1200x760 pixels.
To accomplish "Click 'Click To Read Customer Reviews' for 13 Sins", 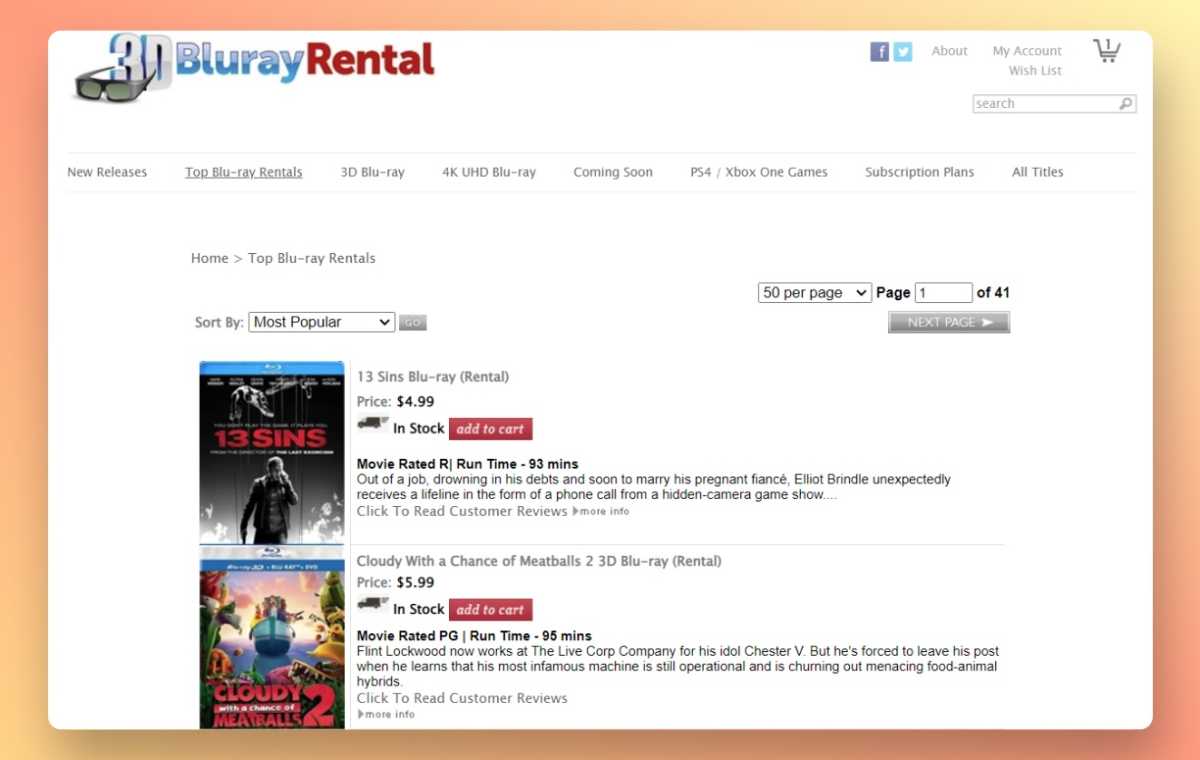I will click(x=461, y=511).
